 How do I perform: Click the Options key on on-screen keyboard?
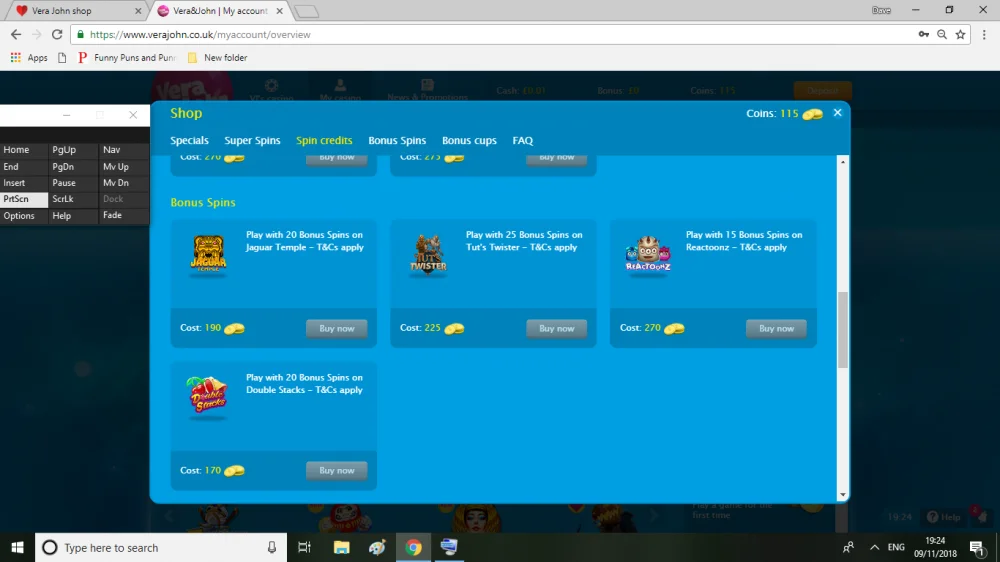(24, 216)
